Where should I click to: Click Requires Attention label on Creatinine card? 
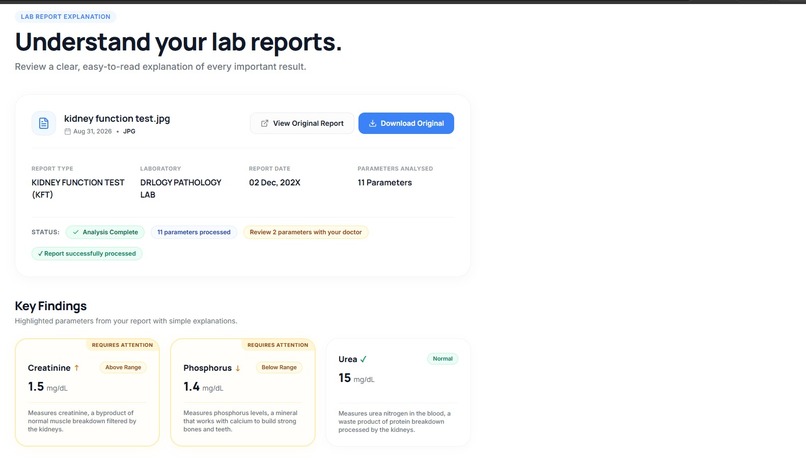(x=122, y=345)
